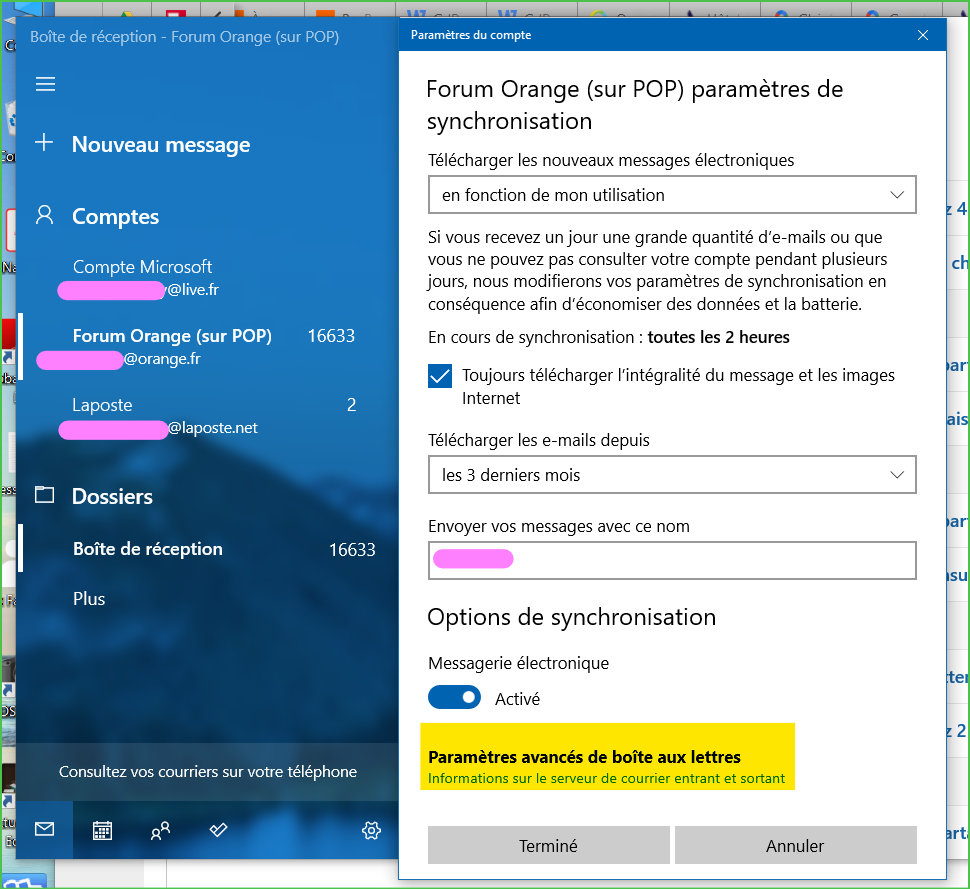Turn off Messagerie électronique sync toggle
Screen dimensions: 970x889
pos(454,698)
